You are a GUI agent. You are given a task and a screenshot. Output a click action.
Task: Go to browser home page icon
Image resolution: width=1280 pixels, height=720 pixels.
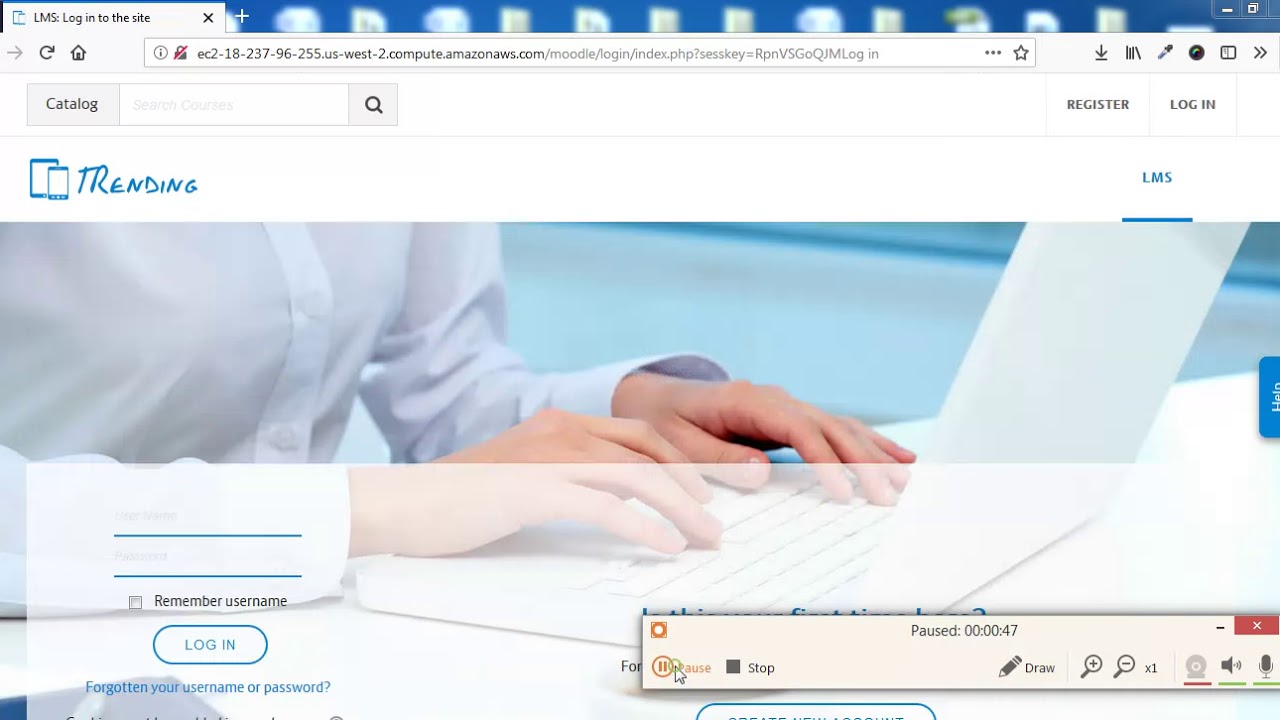point(78,53)
